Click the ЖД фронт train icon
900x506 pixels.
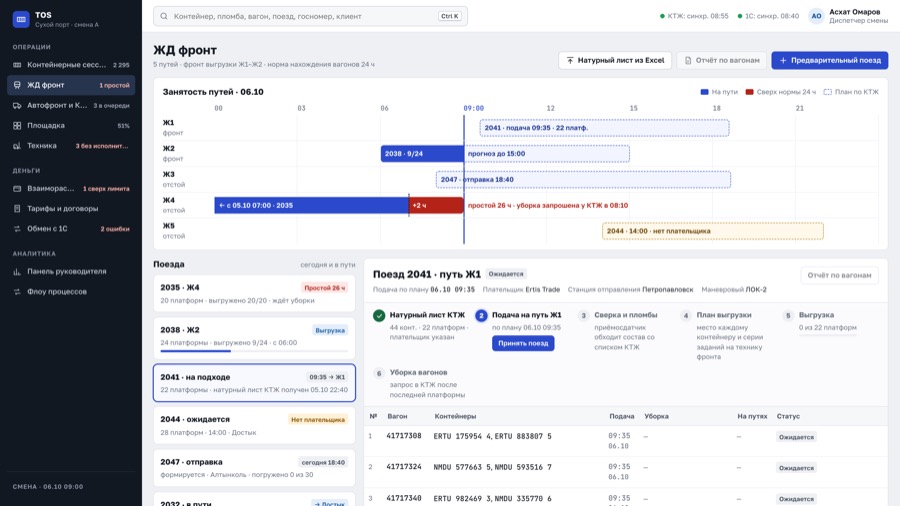click(x=17, y=85)
